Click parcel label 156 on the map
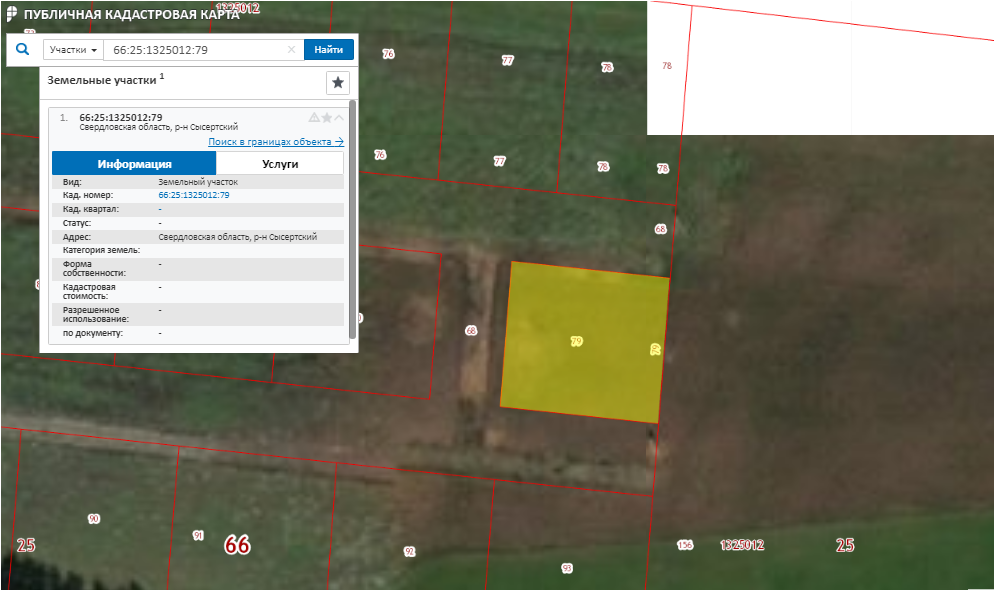 point(684,545)
